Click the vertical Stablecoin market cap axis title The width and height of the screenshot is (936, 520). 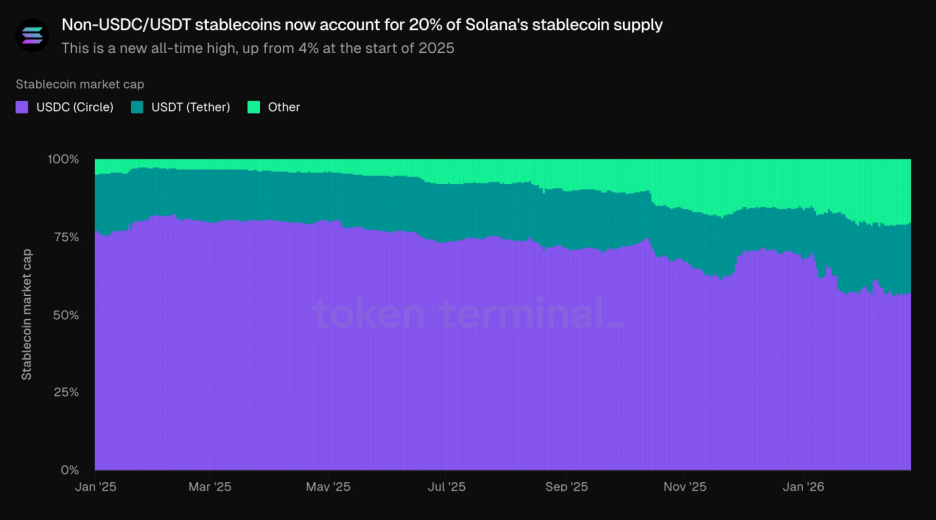point(27,314)
